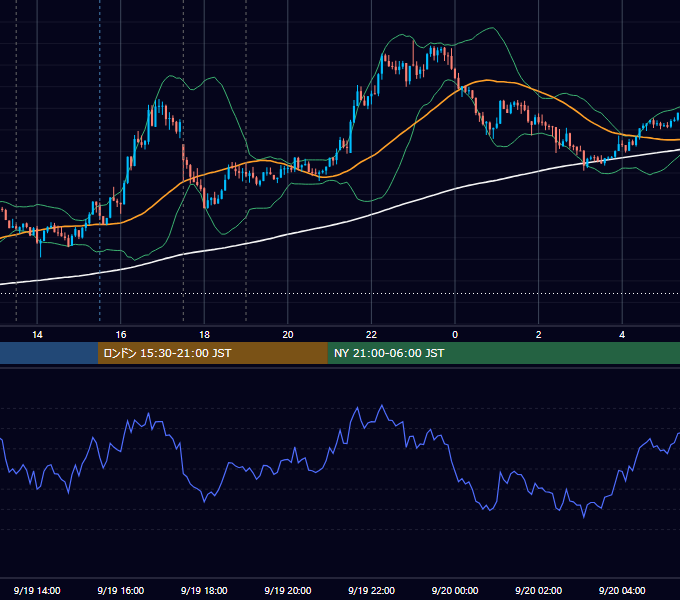Click the 9/19 22:00 date label
Screen dimensions: 680x600
[371, 590]
